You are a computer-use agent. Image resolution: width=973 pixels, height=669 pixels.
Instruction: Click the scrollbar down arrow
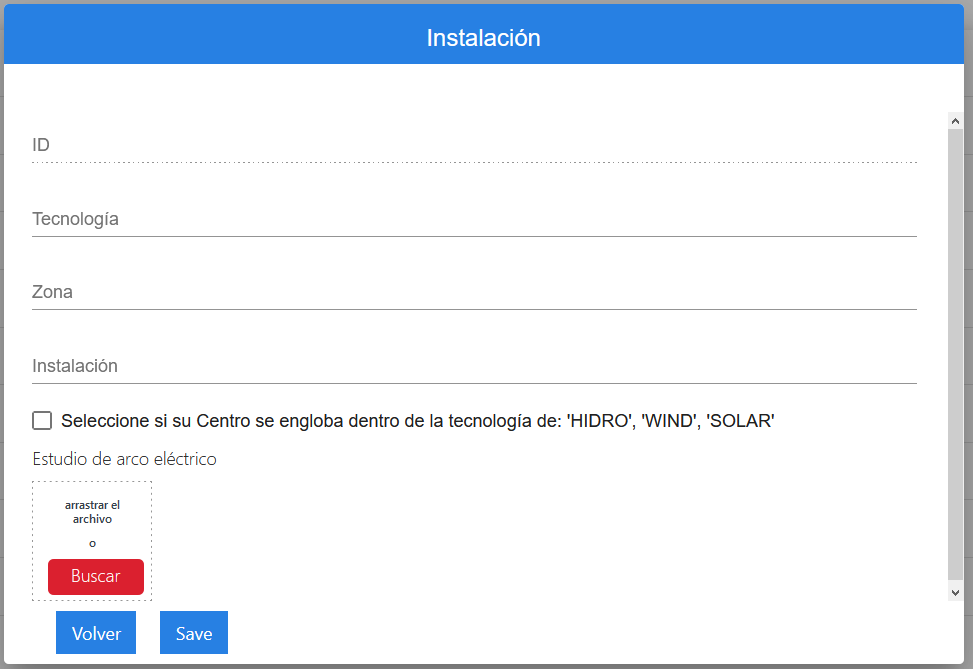pyautogui.click(x=955, y=592)
